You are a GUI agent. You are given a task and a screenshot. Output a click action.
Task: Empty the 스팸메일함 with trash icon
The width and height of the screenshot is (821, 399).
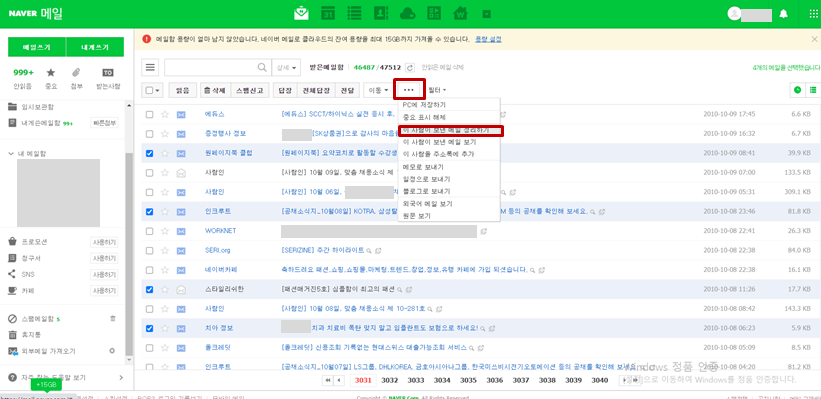tap(112, 318)
